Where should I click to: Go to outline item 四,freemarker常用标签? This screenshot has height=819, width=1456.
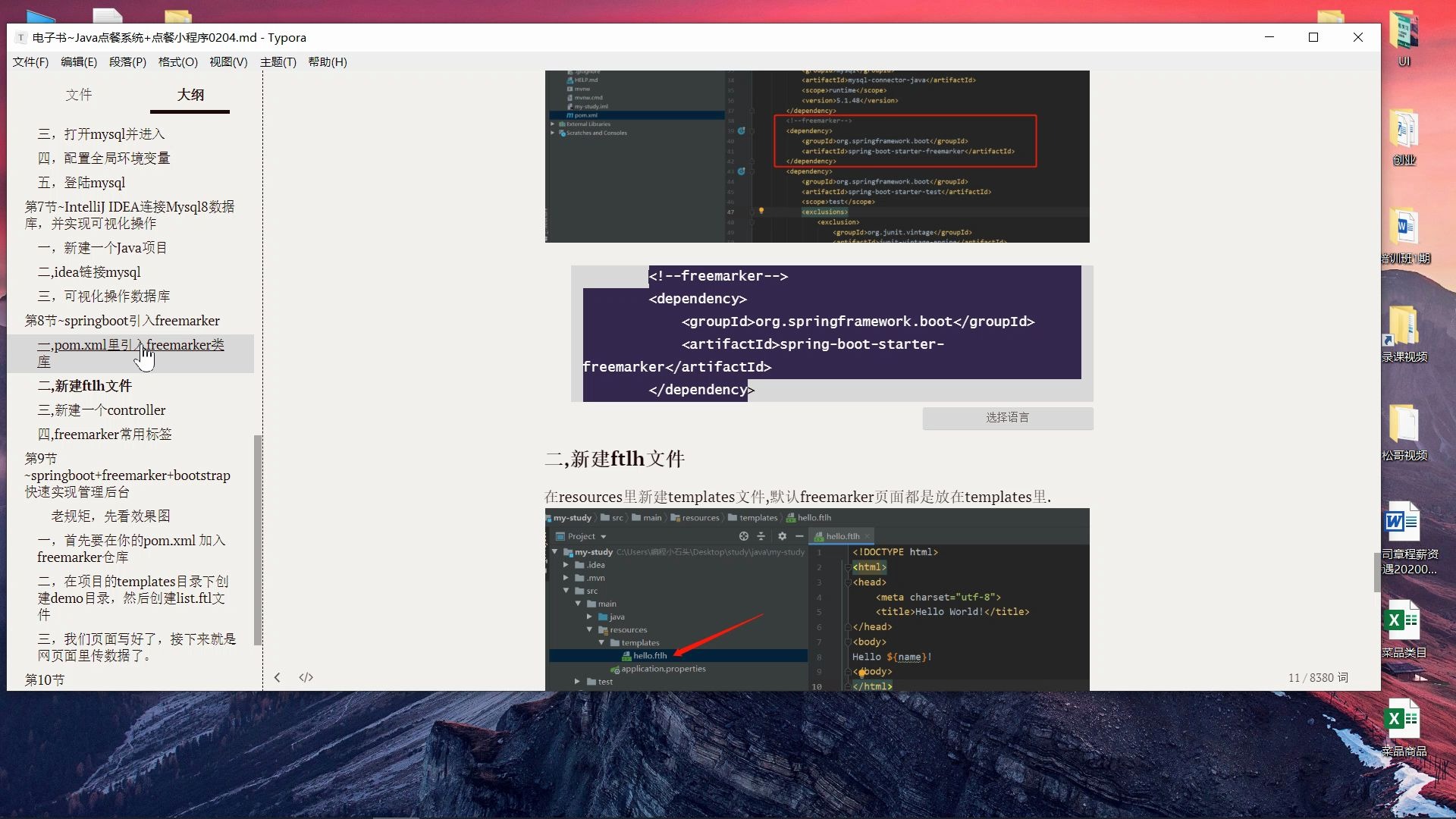click(105, 435)
